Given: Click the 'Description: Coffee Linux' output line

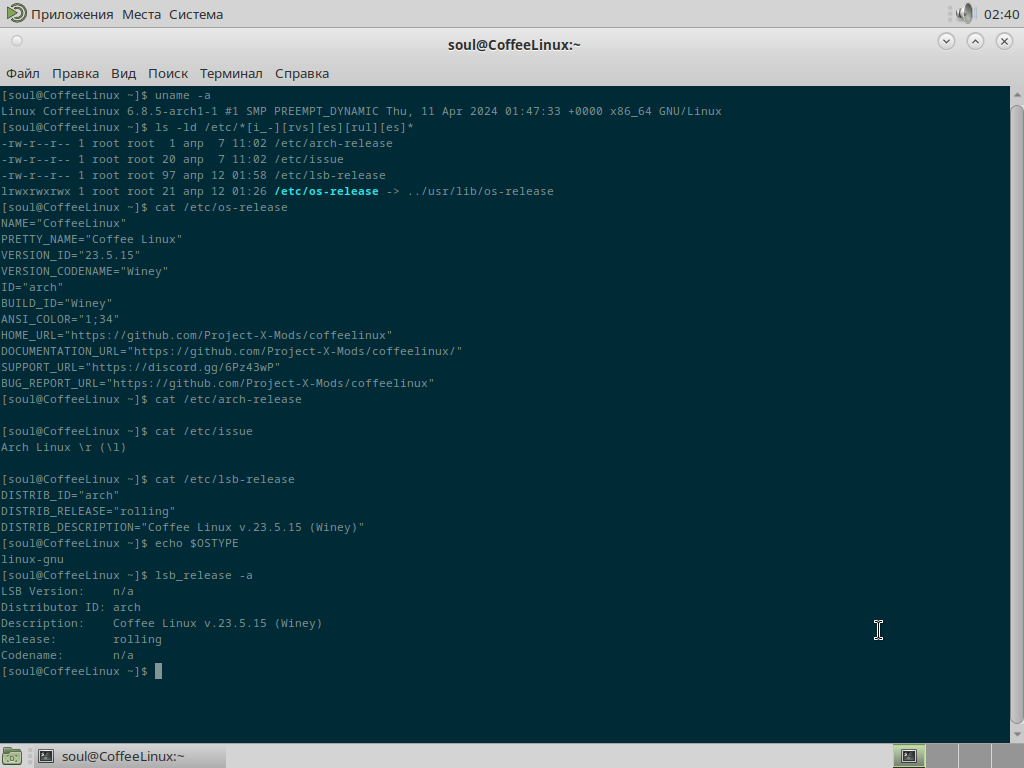Looking at the screenshot, I should [161, 624].
